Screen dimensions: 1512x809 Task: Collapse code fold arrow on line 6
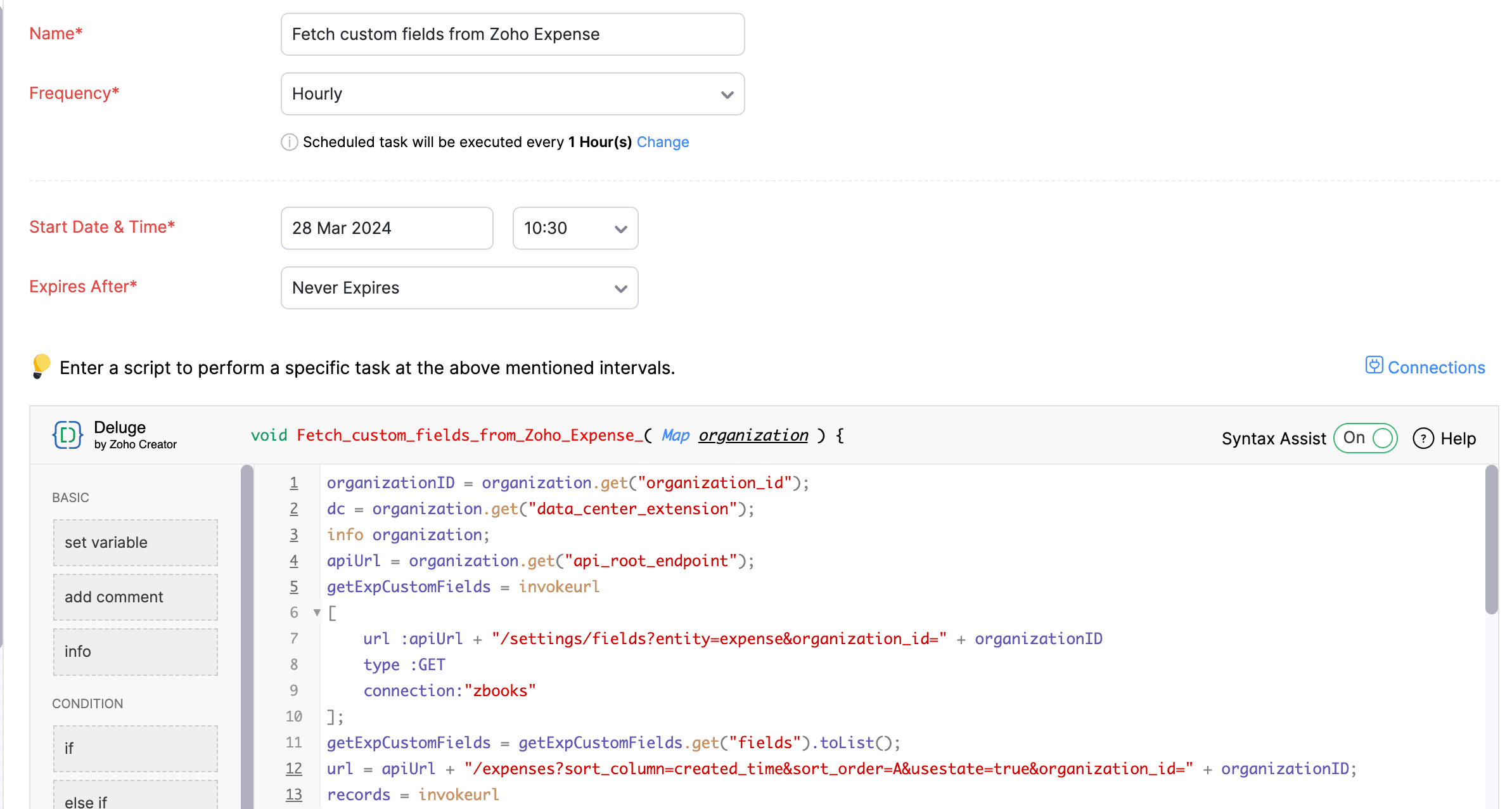pyautogui.click(x=317, y=612)
